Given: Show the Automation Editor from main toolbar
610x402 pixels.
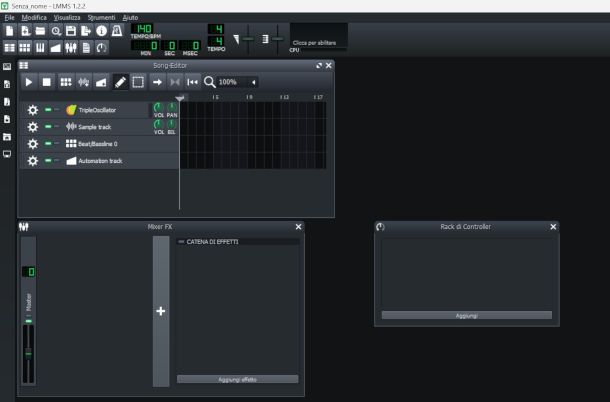Looking at the screenshot, I should coord(56,47).
